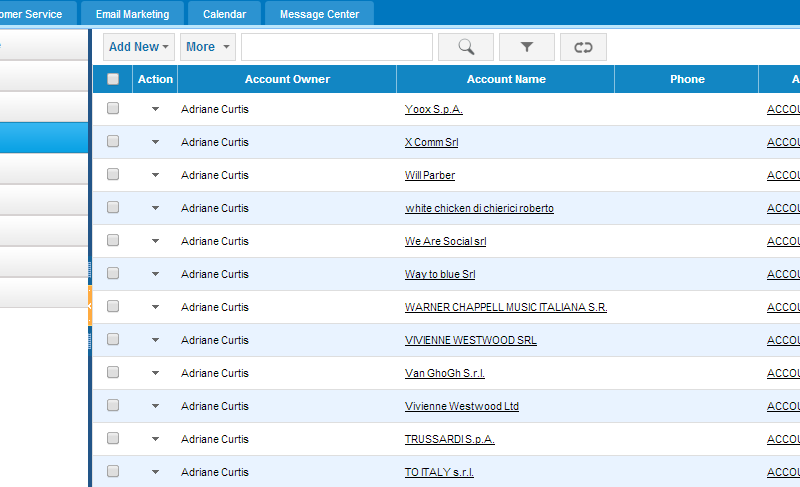Open WARNER CHAPPELL MUSIC ITALIANA S.R. link
This screenshot has width=800, height=487.
(506, 307)
